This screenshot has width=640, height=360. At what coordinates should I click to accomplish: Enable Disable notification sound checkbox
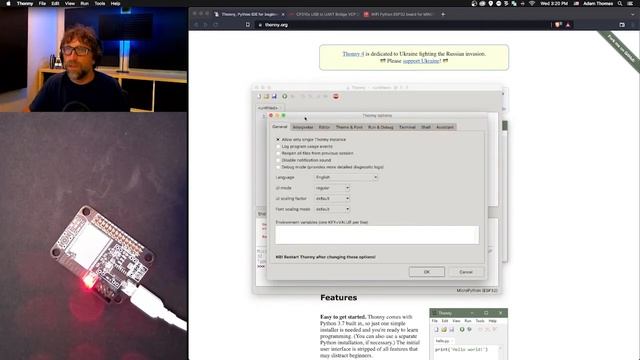pos(278,160)
